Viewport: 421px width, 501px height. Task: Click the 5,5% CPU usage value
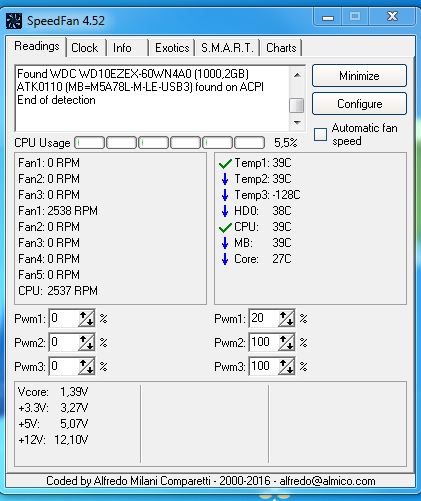tap(286, 143)
